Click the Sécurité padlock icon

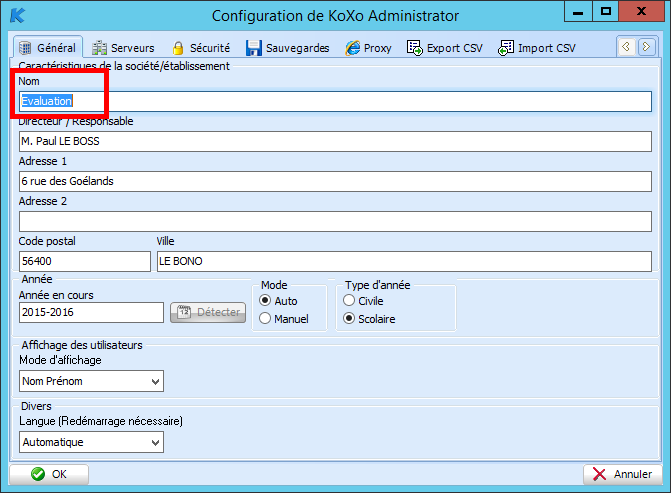(178, 48)
